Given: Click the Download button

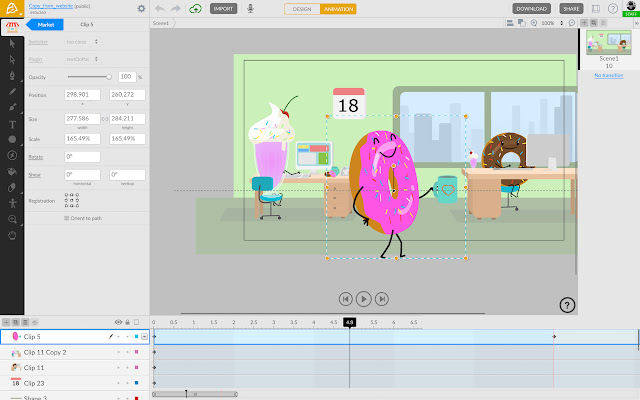Looking at the screenshot, I should point(531,9).
